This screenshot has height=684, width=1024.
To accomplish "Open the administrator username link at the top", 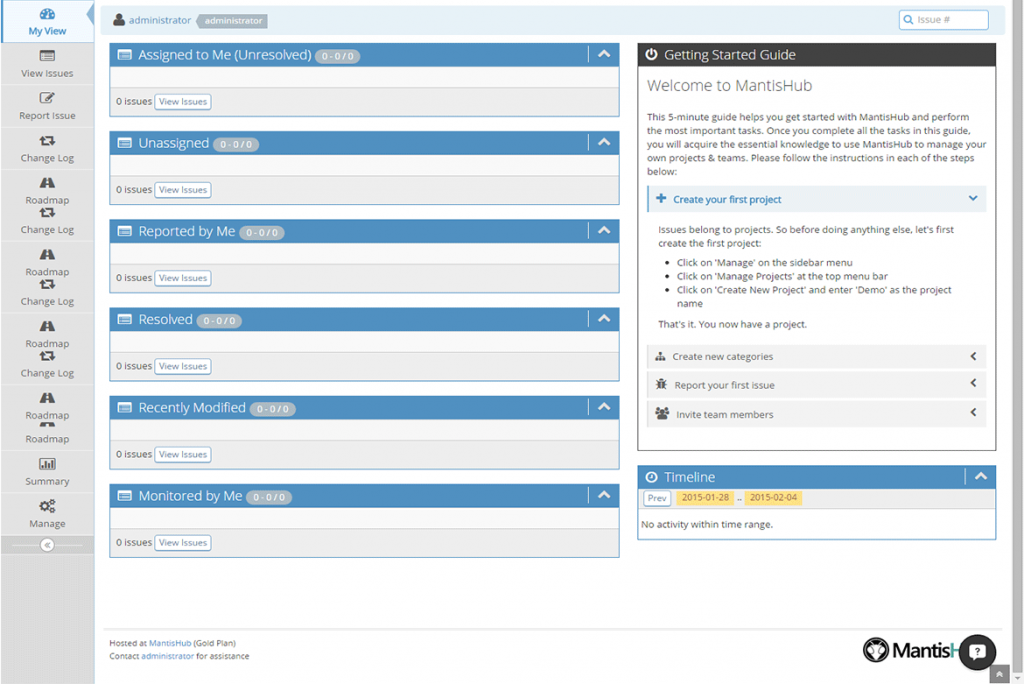I will (160, 20).
